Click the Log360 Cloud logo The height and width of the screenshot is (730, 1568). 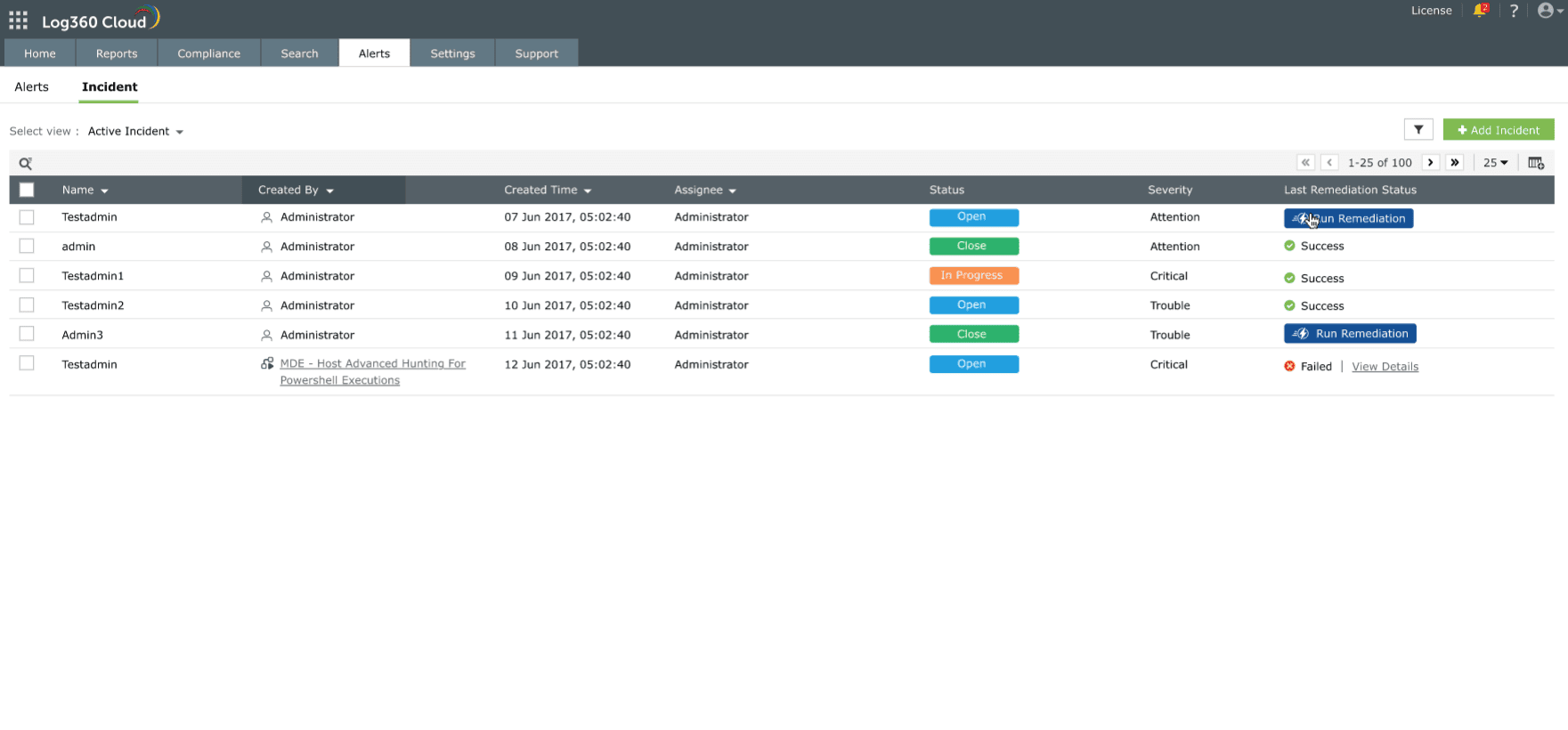(101, 20)
